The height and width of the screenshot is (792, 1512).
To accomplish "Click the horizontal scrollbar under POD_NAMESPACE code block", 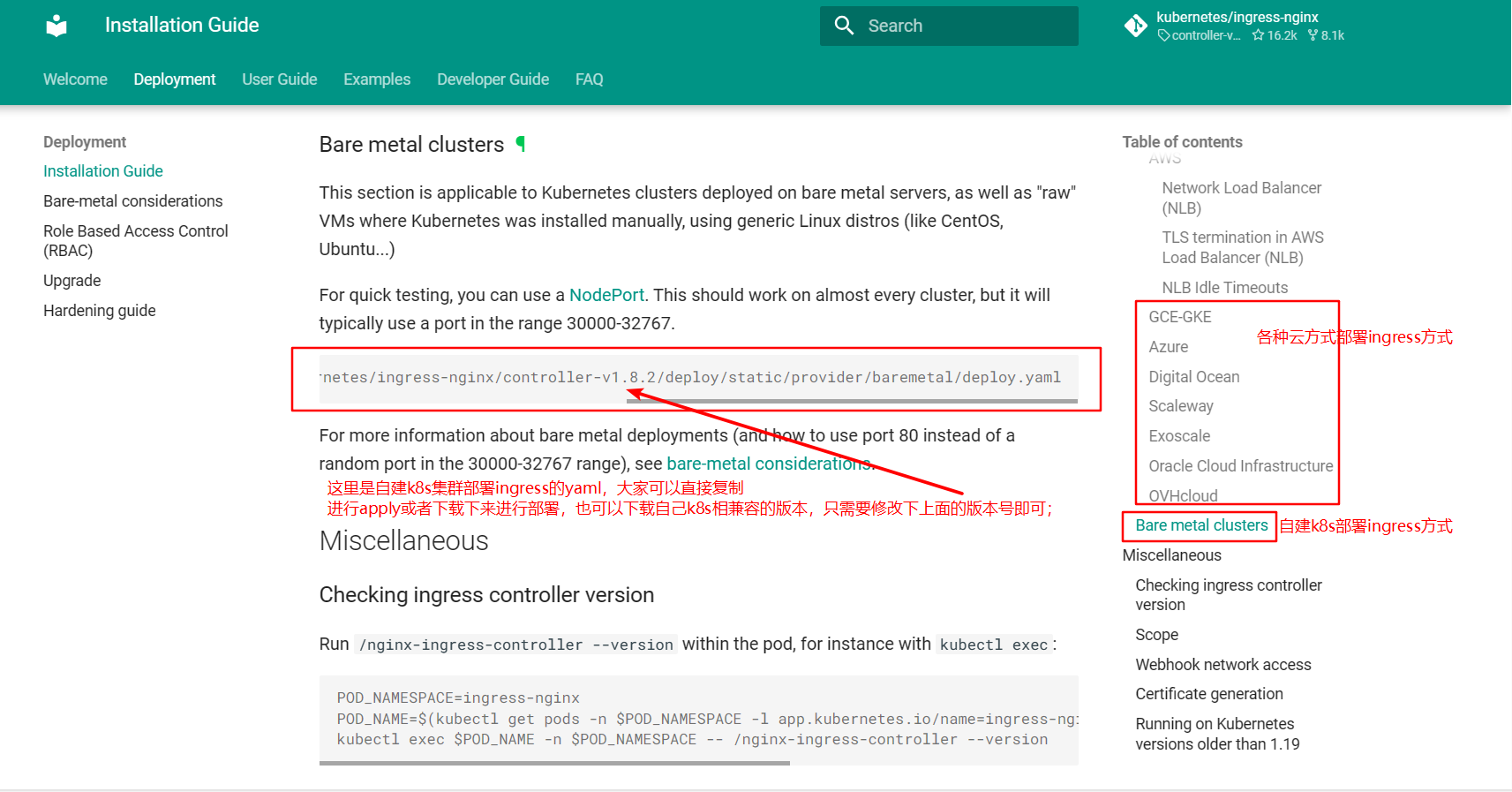I will tap(554, 763).
